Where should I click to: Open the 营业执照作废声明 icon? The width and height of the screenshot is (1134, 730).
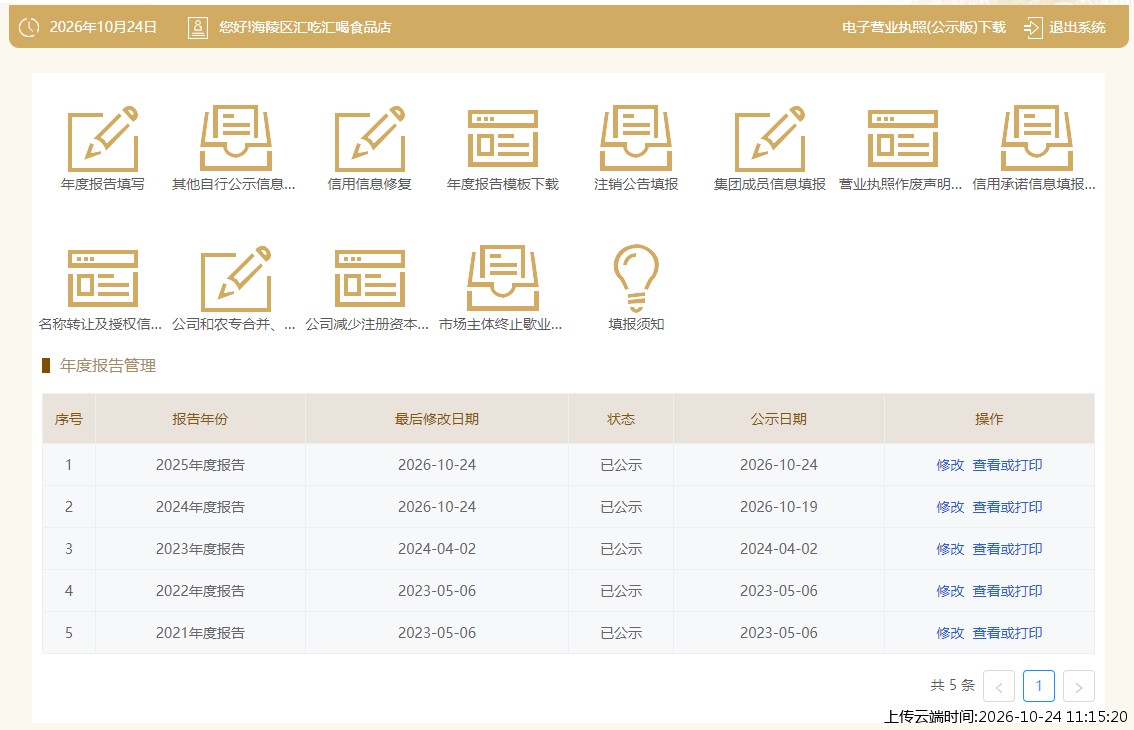coord(903,139)
